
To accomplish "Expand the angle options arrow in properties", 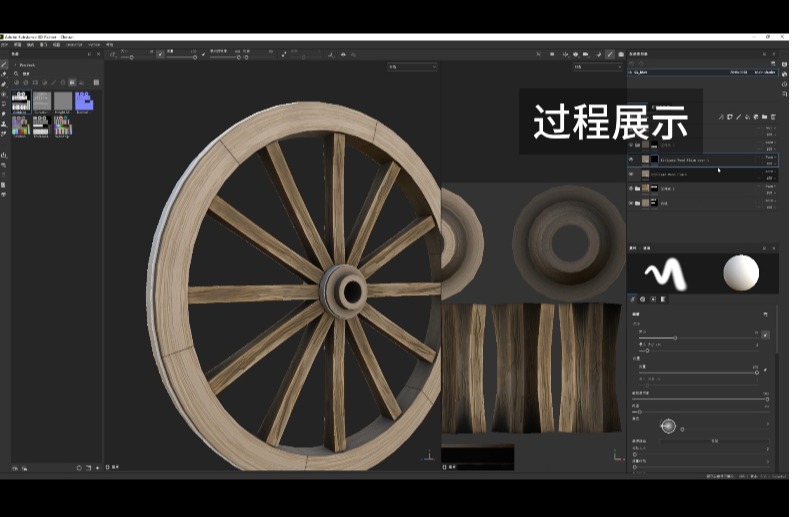I will [x=768, y=424].
